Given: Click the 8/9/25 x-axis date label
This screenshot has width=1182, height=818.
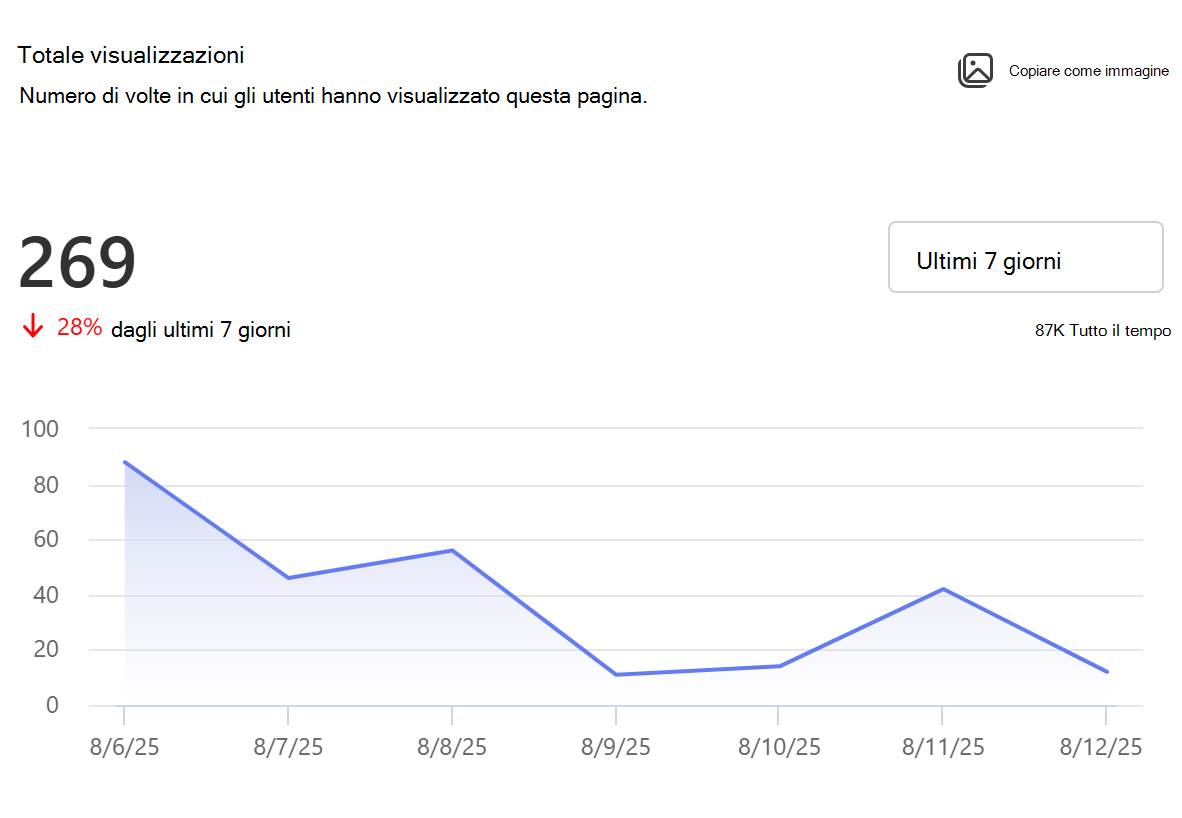Looking at the screenshot, I should click(615, 747).
